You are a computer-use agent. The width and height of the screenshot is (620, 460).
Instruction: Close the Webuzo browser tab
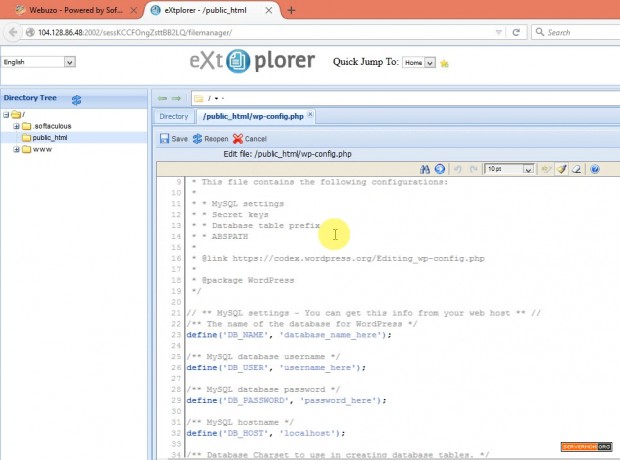pyautogui.click(x=134, y=10)
